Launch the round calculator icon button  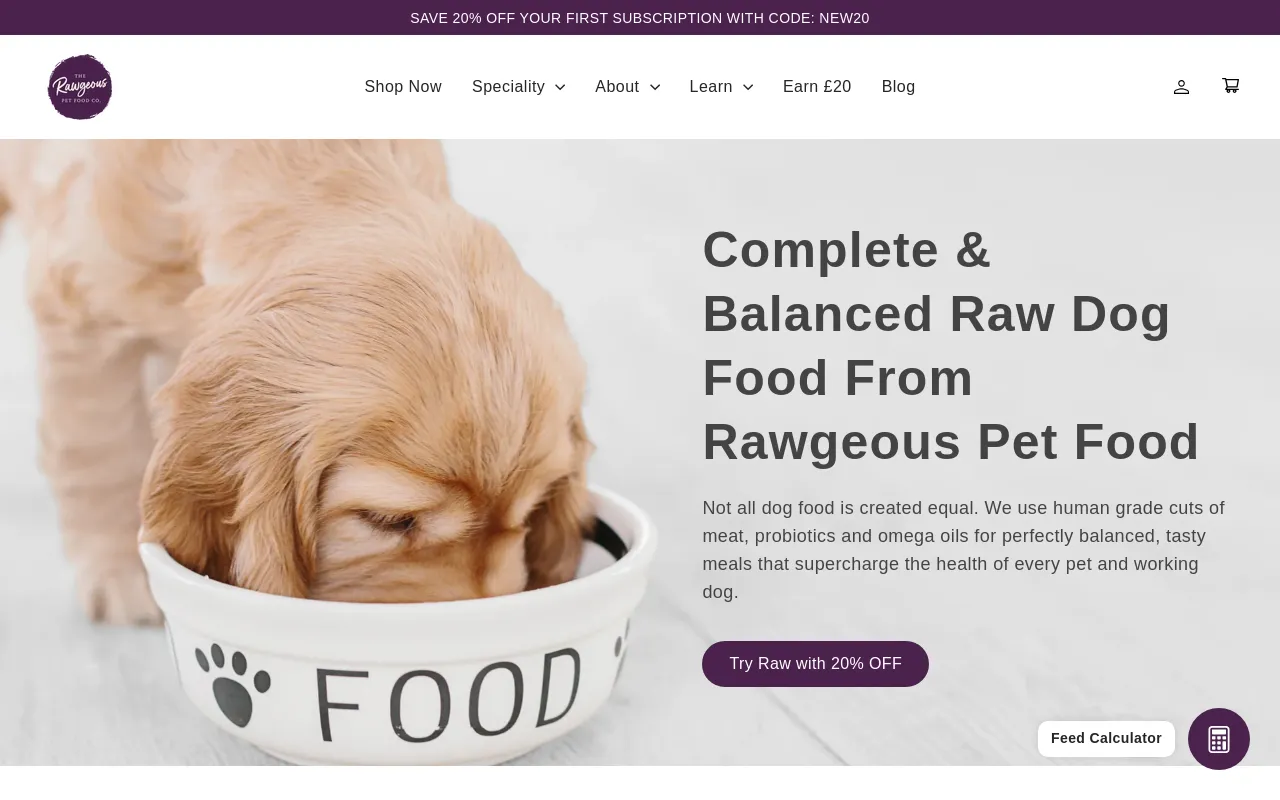[1219, 739]
